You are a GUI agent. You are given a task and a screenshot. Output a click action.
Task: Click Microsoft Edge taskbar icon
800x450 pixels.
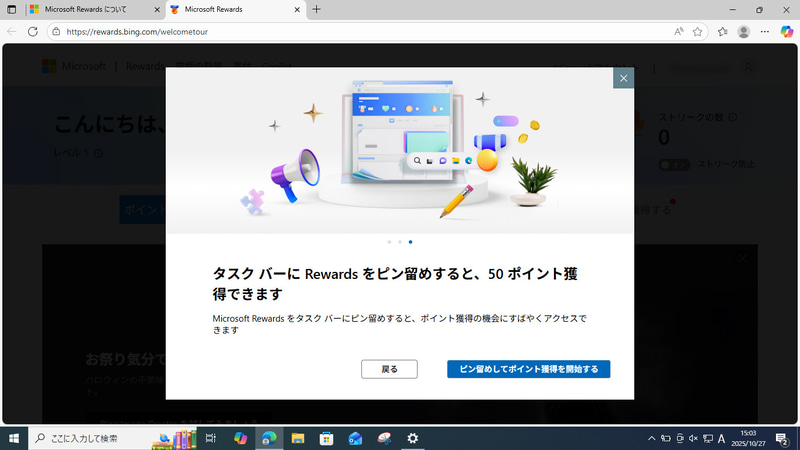269,438
